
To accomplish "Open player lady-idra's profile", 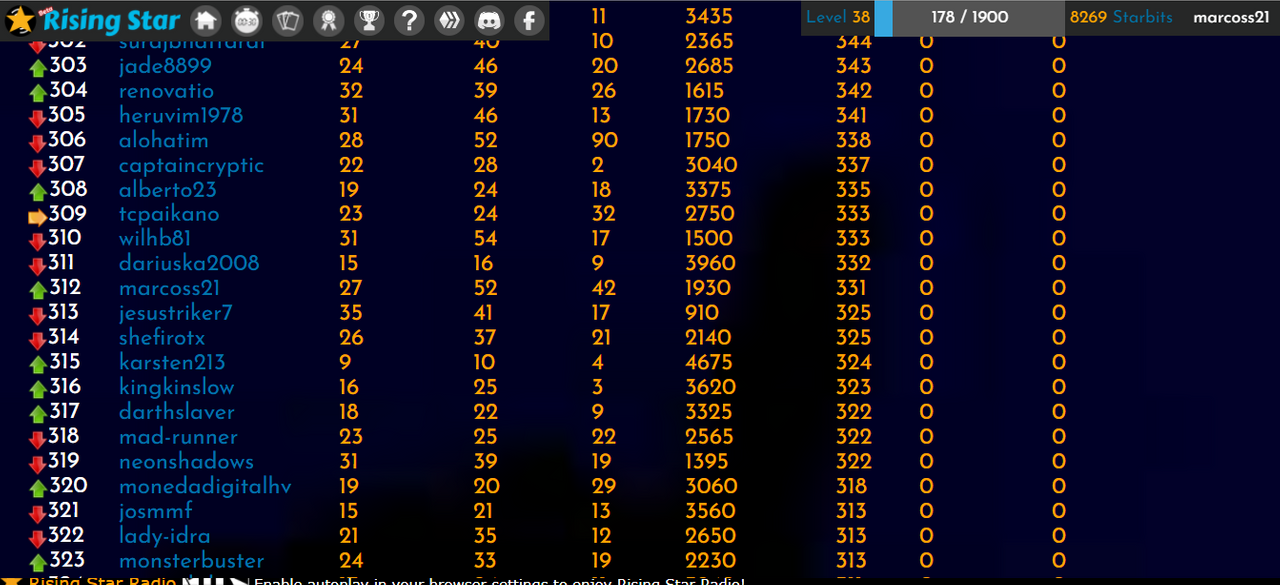I will click(165, 536).
